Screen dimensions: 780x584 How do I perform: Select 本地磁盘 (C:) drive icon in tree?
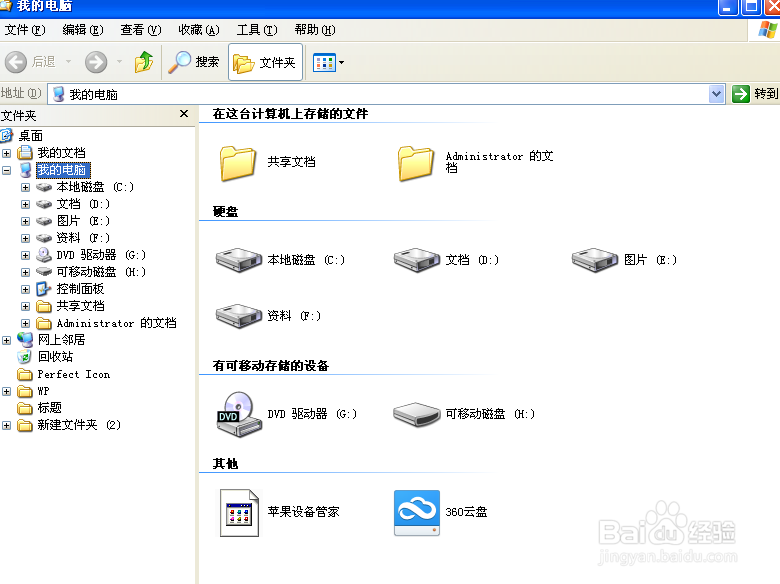pyautogui.click(x=44, y=188)
